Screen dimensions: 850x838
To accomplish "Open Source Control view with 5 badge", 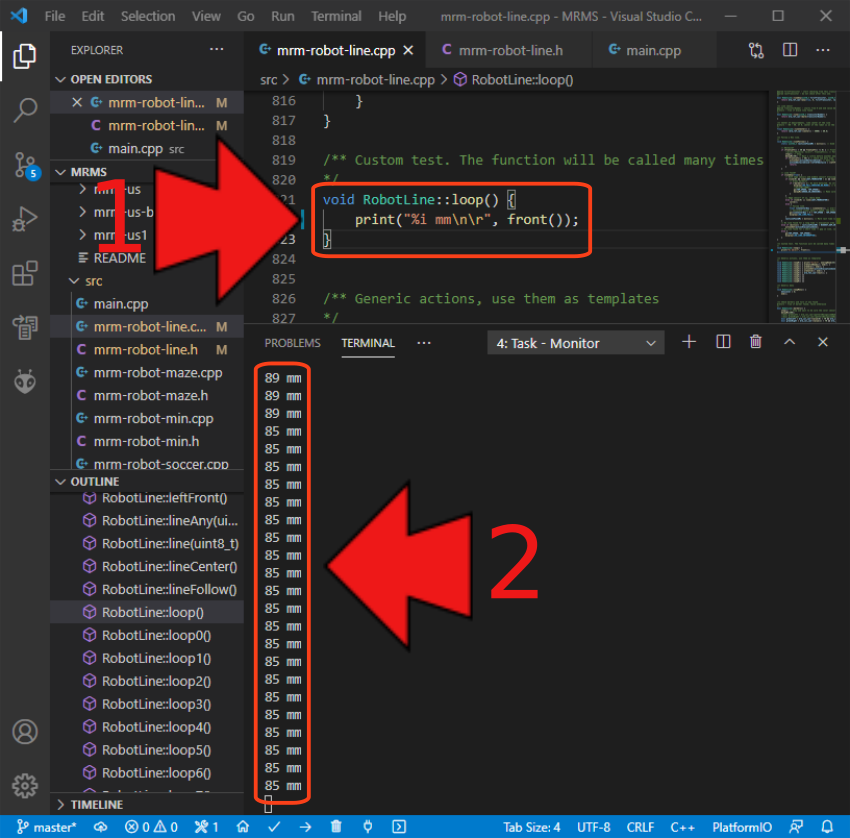I will click(x=25, y=165).
